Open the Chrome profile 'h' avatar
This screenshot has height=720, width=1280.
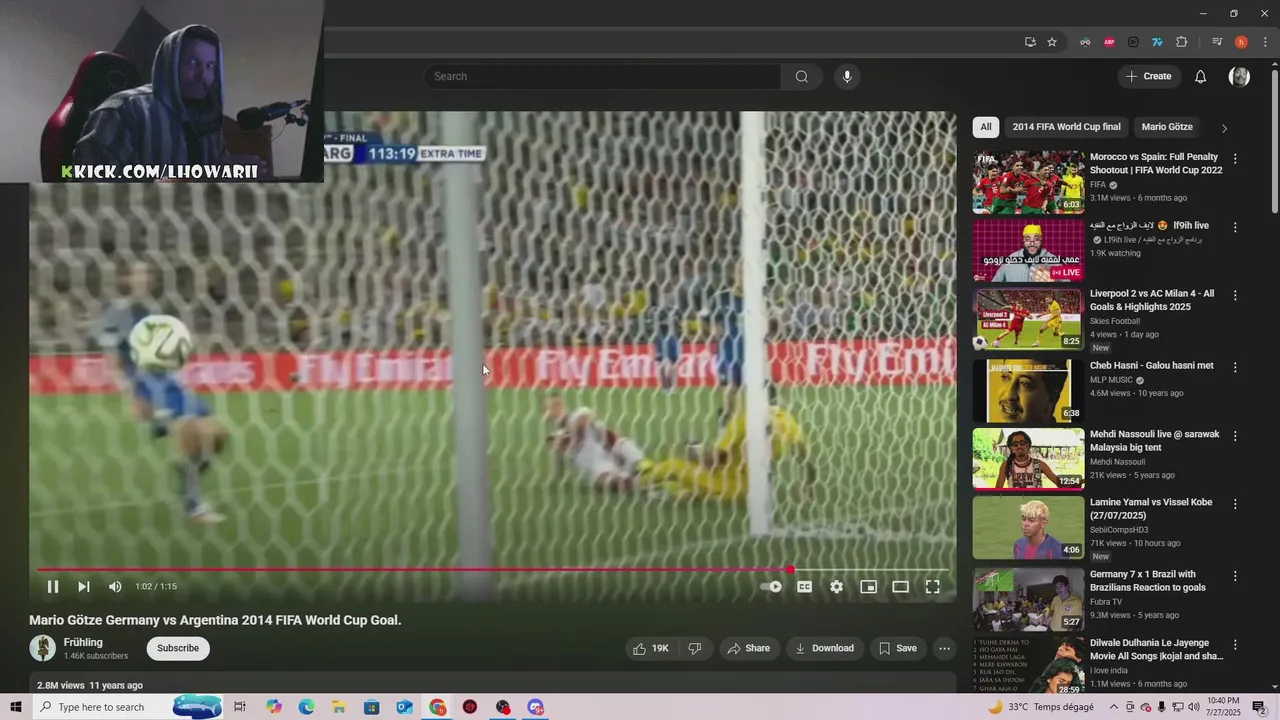click(1241, 42)
